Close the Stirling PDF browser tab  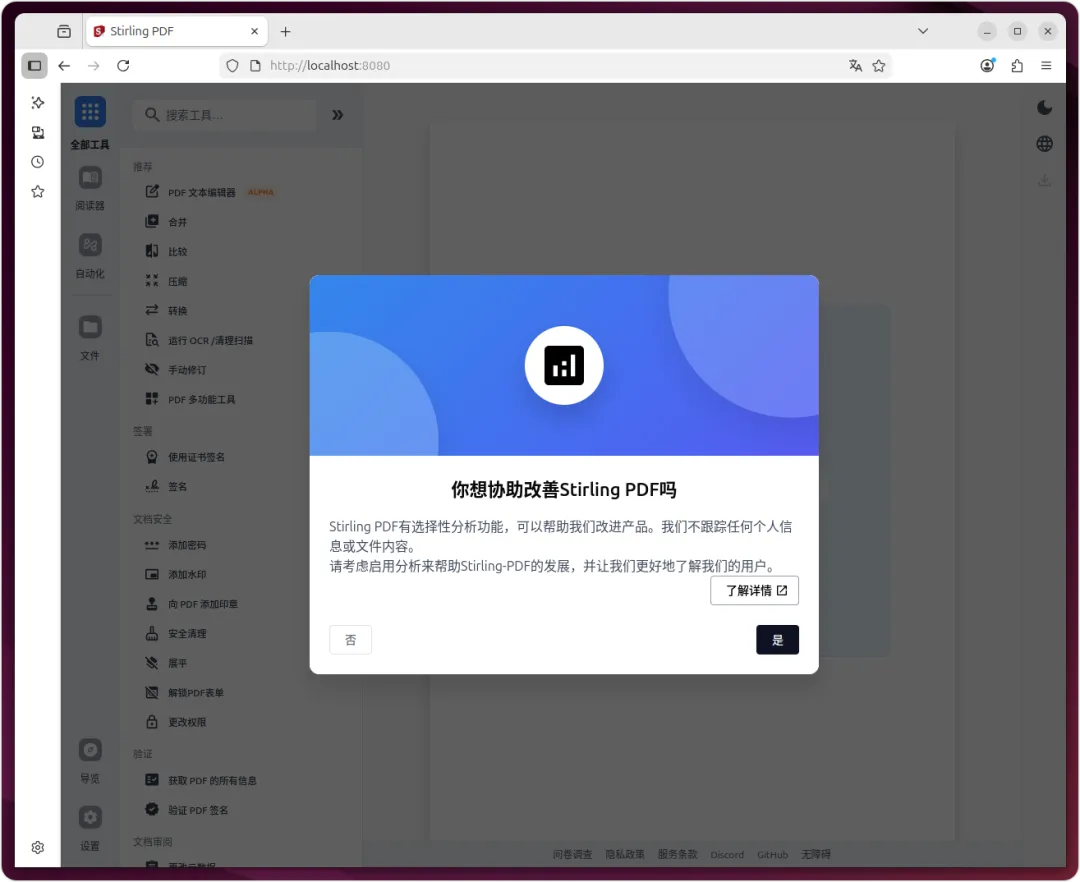(254, 31)
